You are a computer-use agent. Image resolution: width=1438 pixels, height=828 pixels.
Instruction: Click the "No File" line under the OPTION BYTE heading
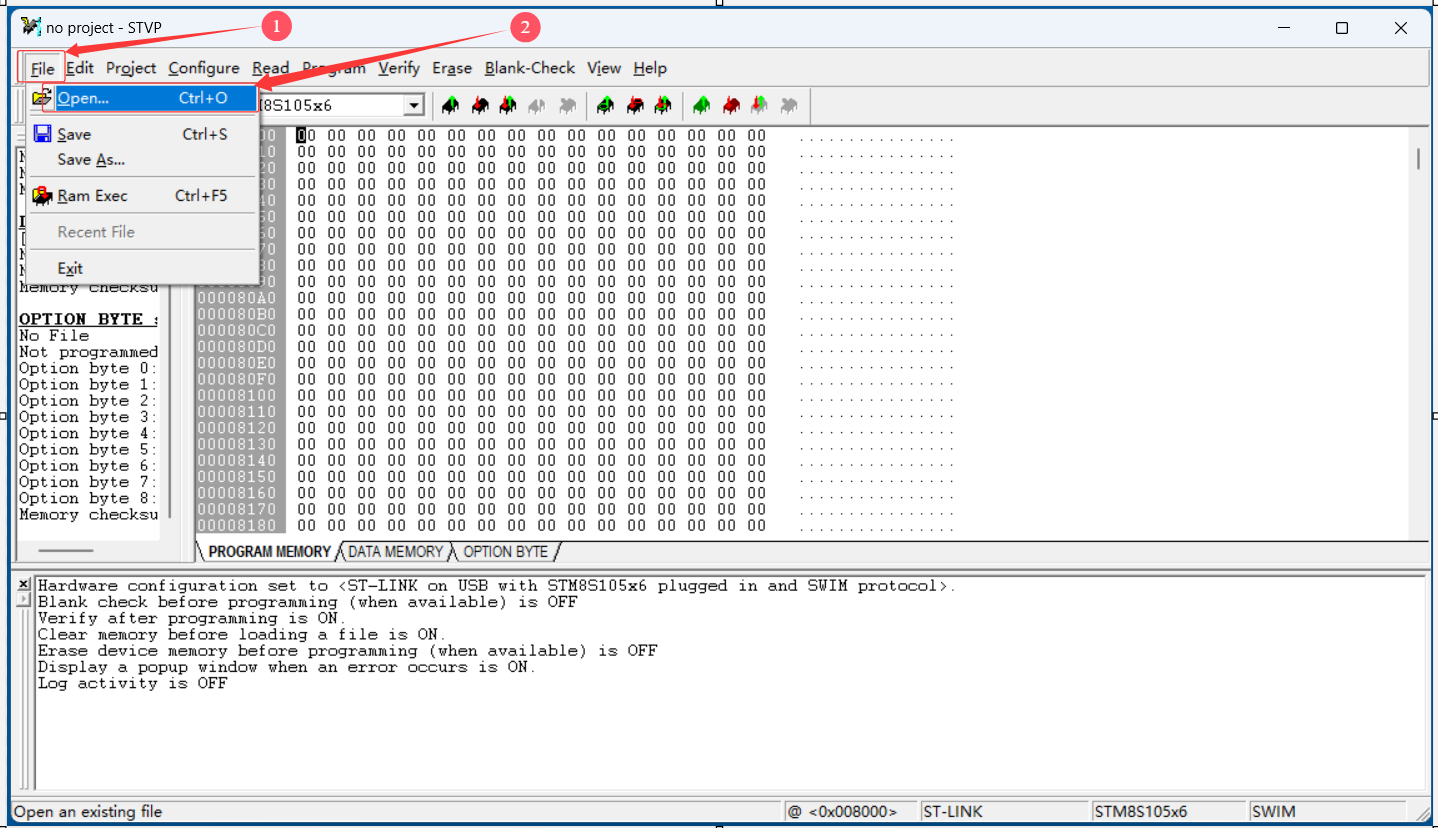(54, 336)
